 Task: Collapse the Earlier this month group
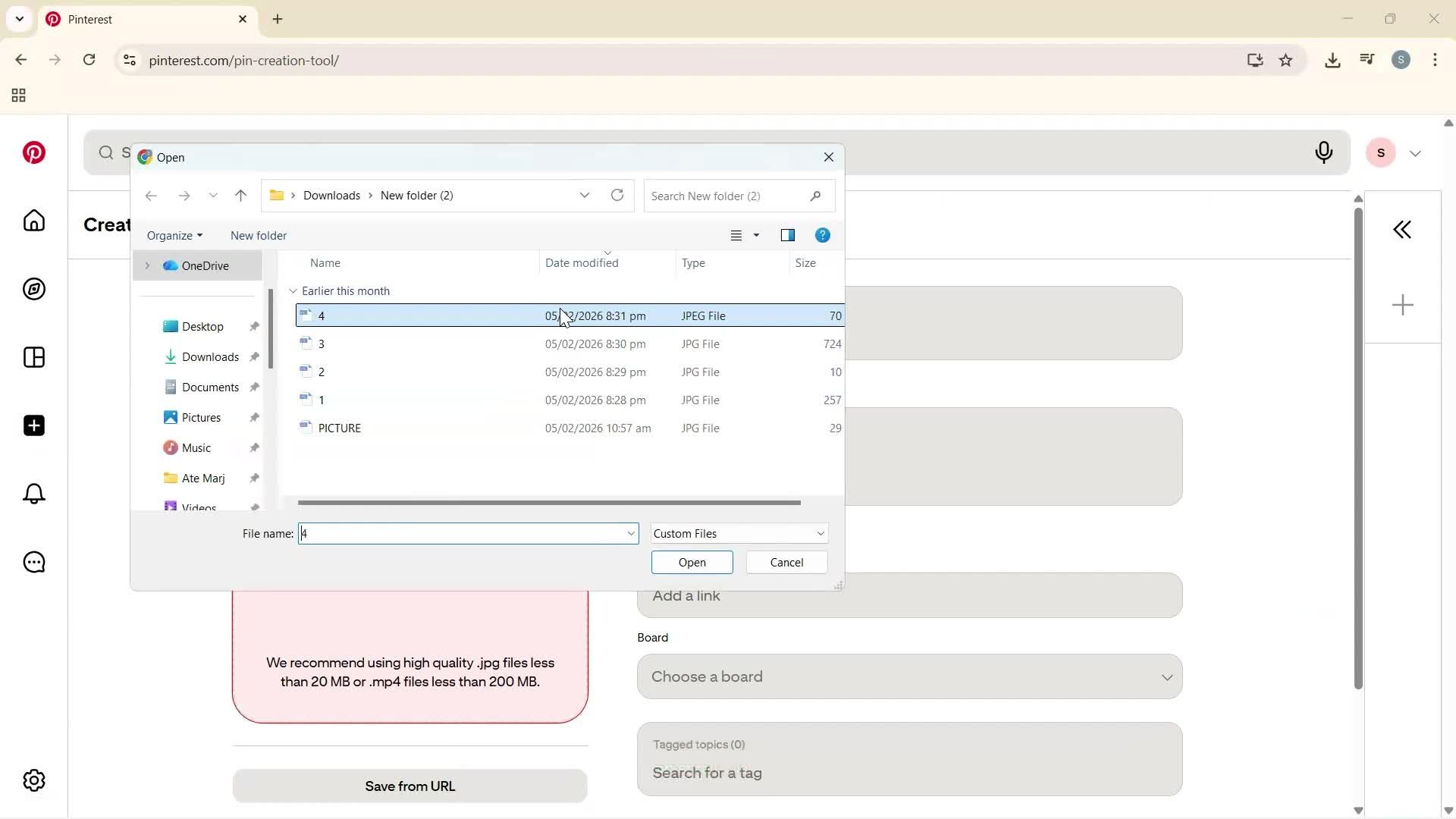coord(293,290)
